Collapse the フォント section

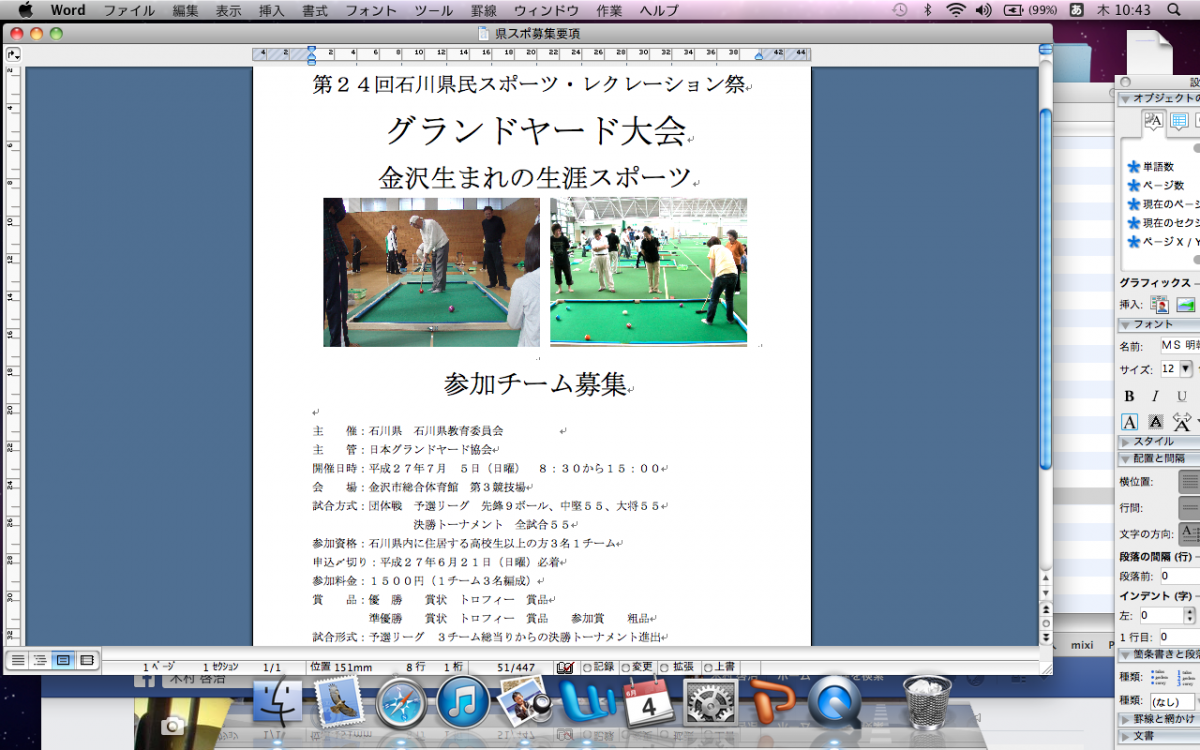point(1126,324)
